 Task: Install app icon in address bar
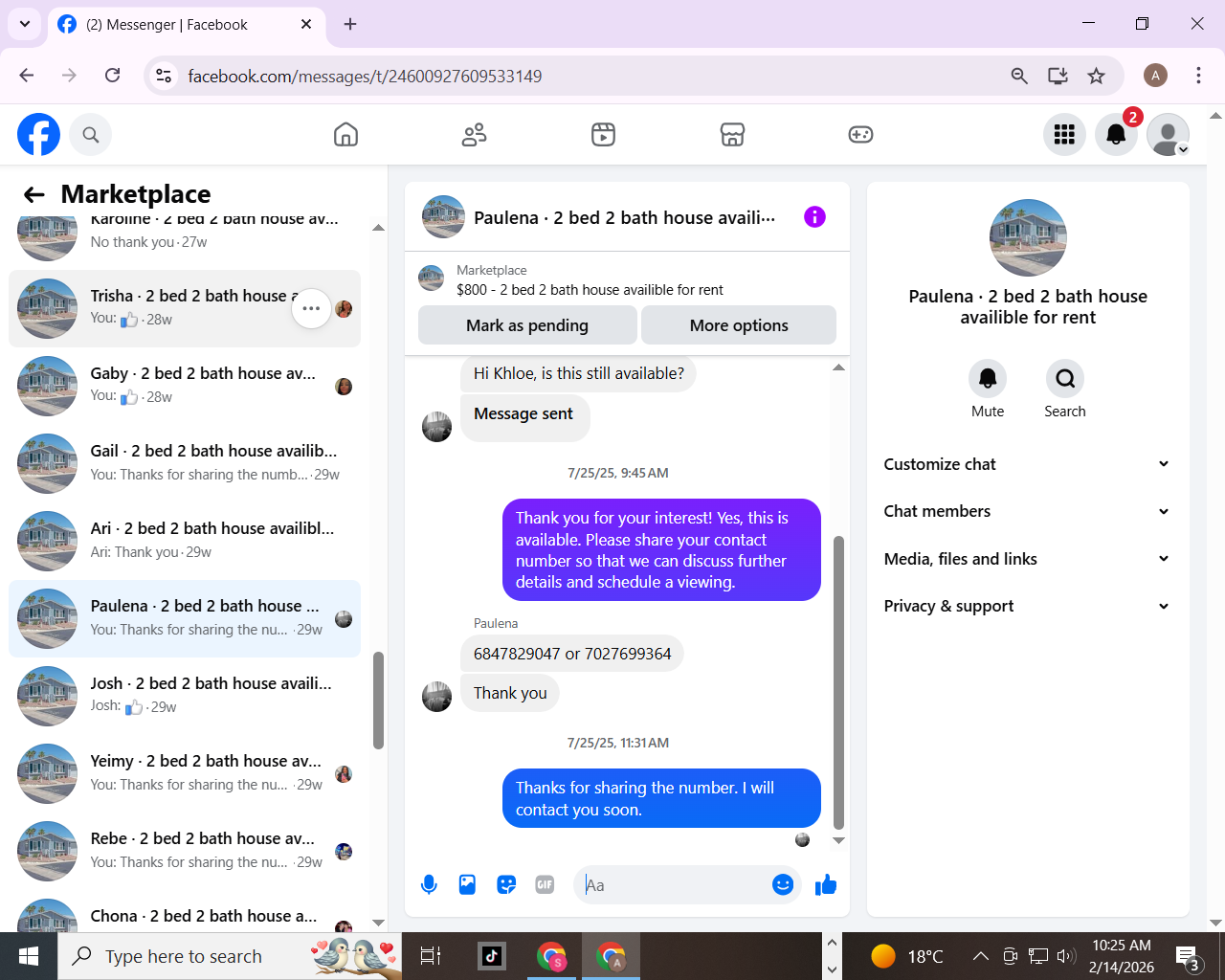pos(1058,76)
